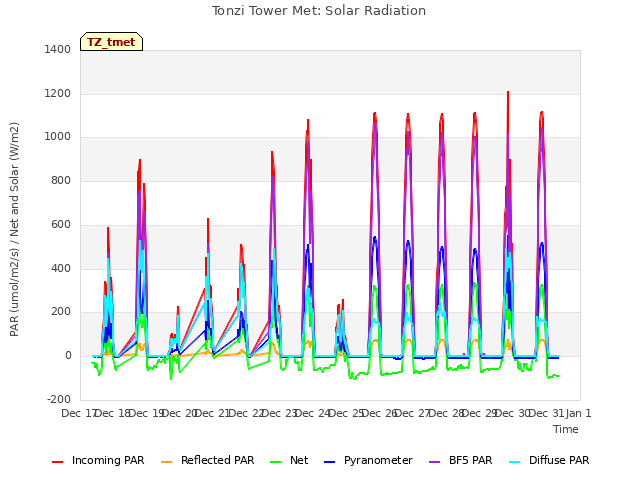Click the 1200 y-axis tick label

tap(58, 93)
